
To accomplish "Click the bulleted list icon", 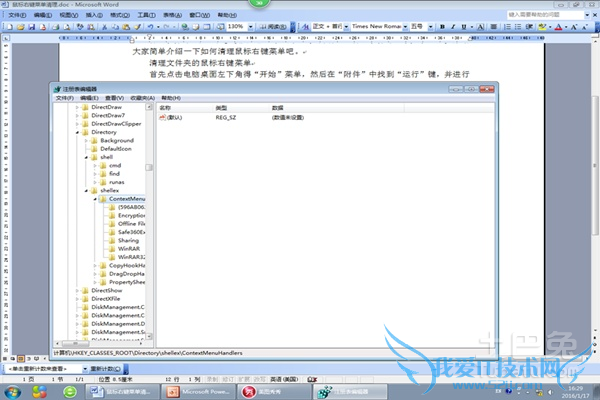I will pyautogui.click(x=518, y=27).
